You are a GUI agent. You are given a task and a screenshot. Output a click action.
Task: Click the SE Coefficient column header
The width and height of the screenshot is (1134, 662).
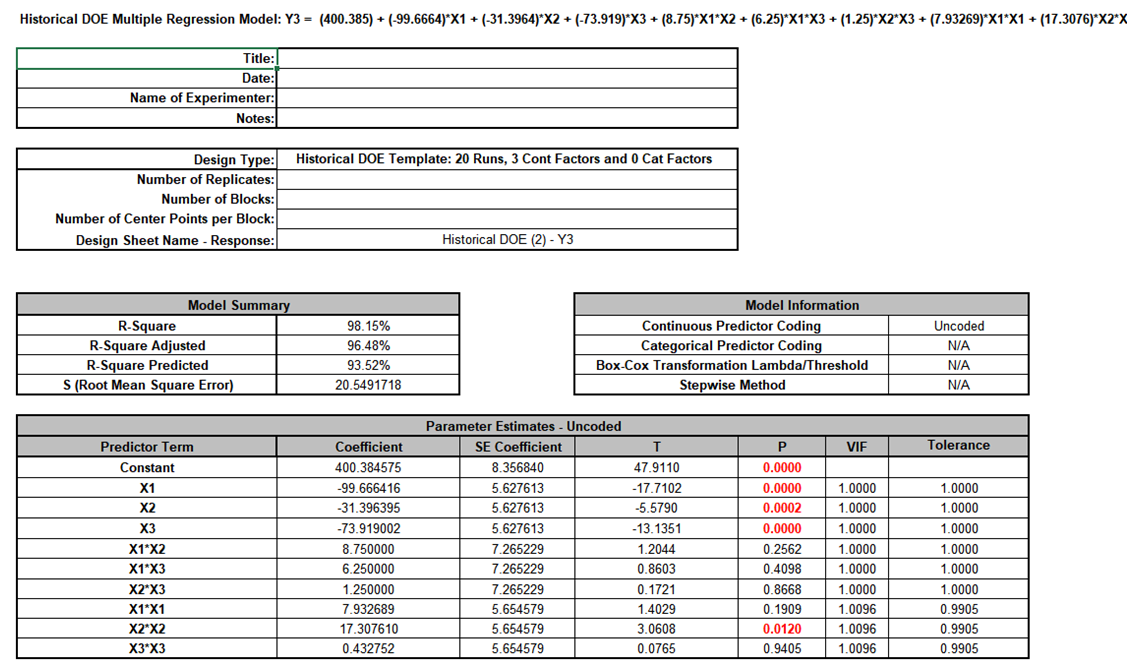514,447
